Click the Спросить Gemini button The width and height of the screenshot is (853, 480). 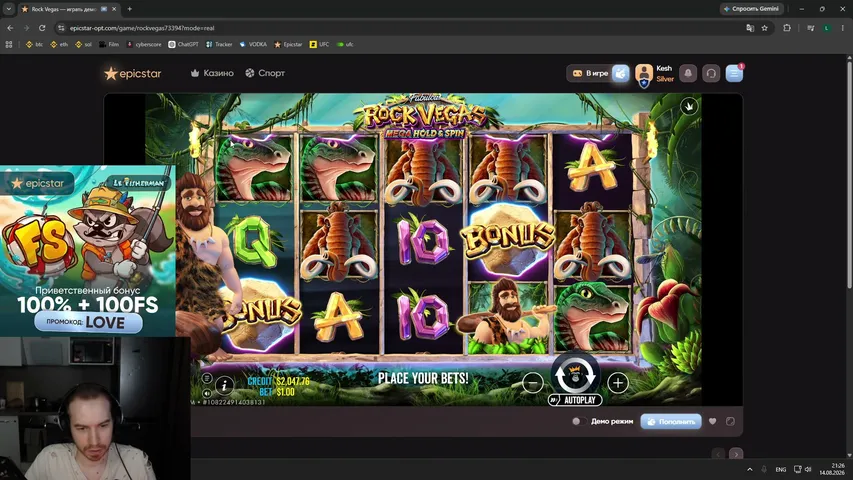(x=751, y=9)
